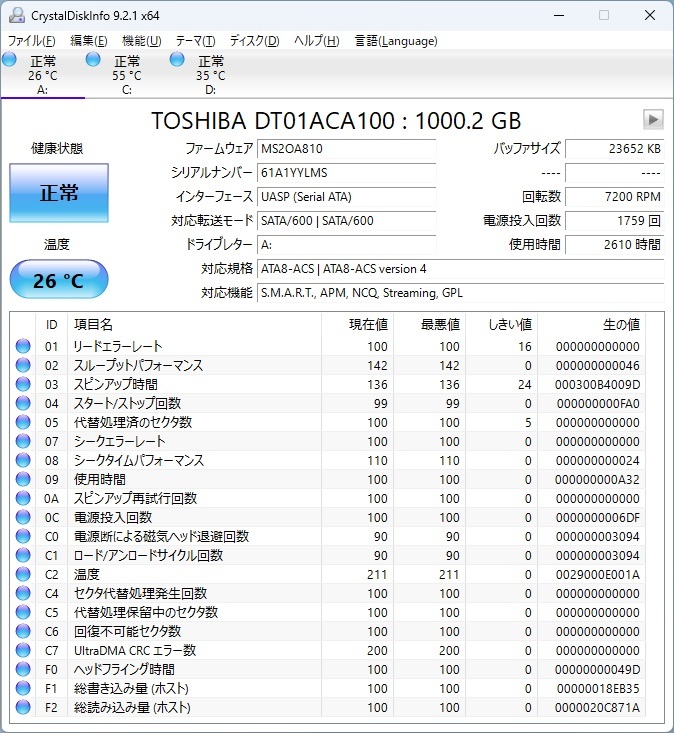Click the status orb for シークタイムパフォーマンス row
This screenshot has height=733, width=674.
(23, 460)
